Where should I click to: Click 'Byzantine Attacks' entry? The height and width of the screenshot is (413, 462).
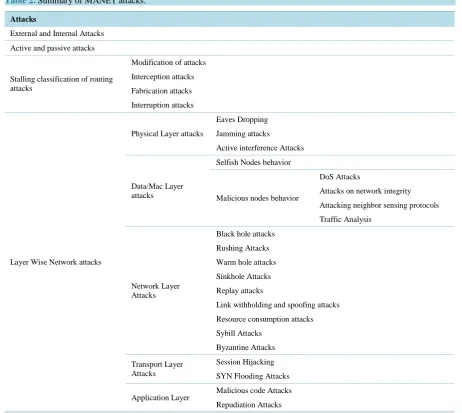245,347
